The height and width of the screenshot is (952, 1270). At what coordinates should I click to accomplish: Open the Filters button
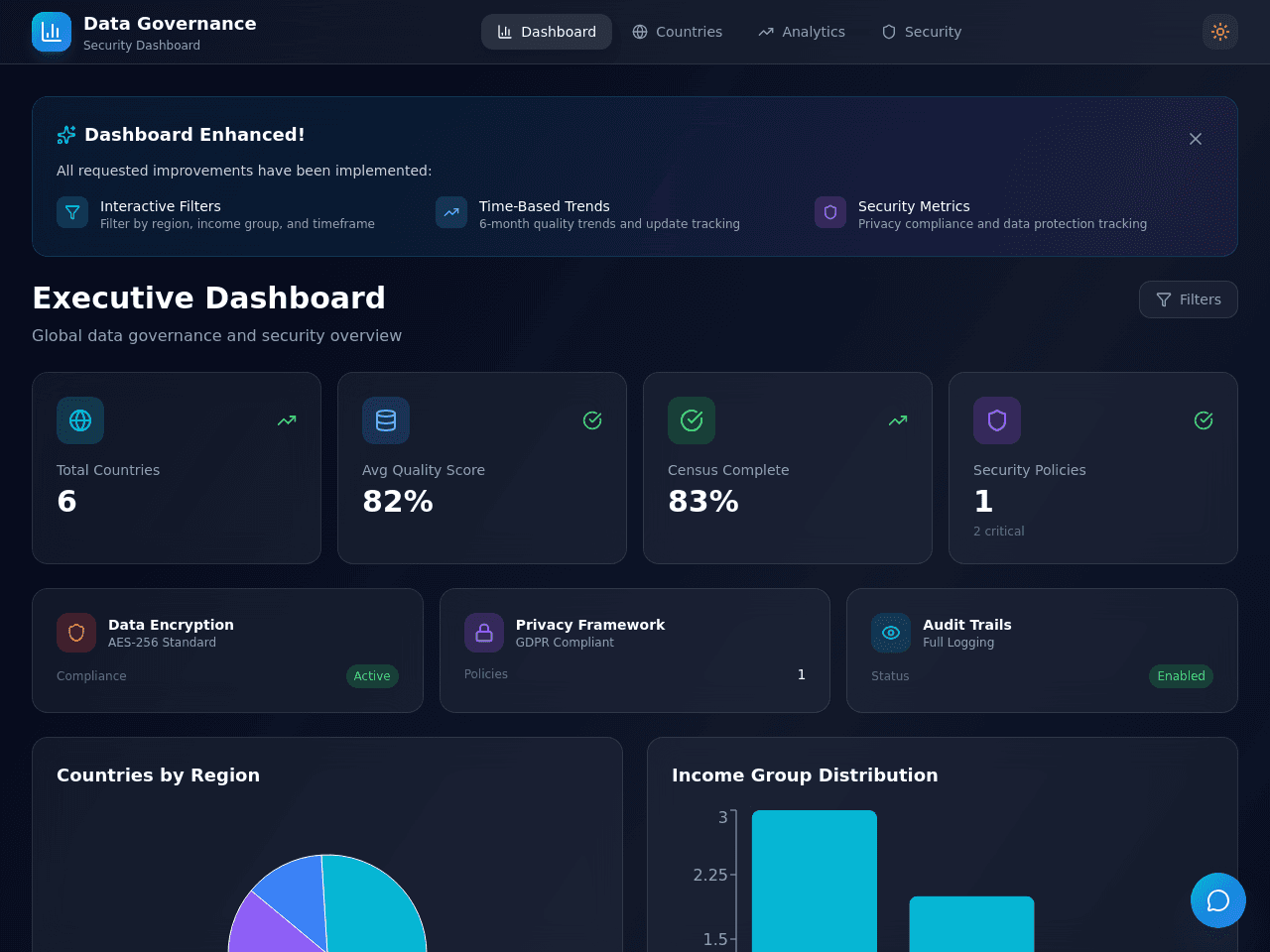coord(1189,299)
